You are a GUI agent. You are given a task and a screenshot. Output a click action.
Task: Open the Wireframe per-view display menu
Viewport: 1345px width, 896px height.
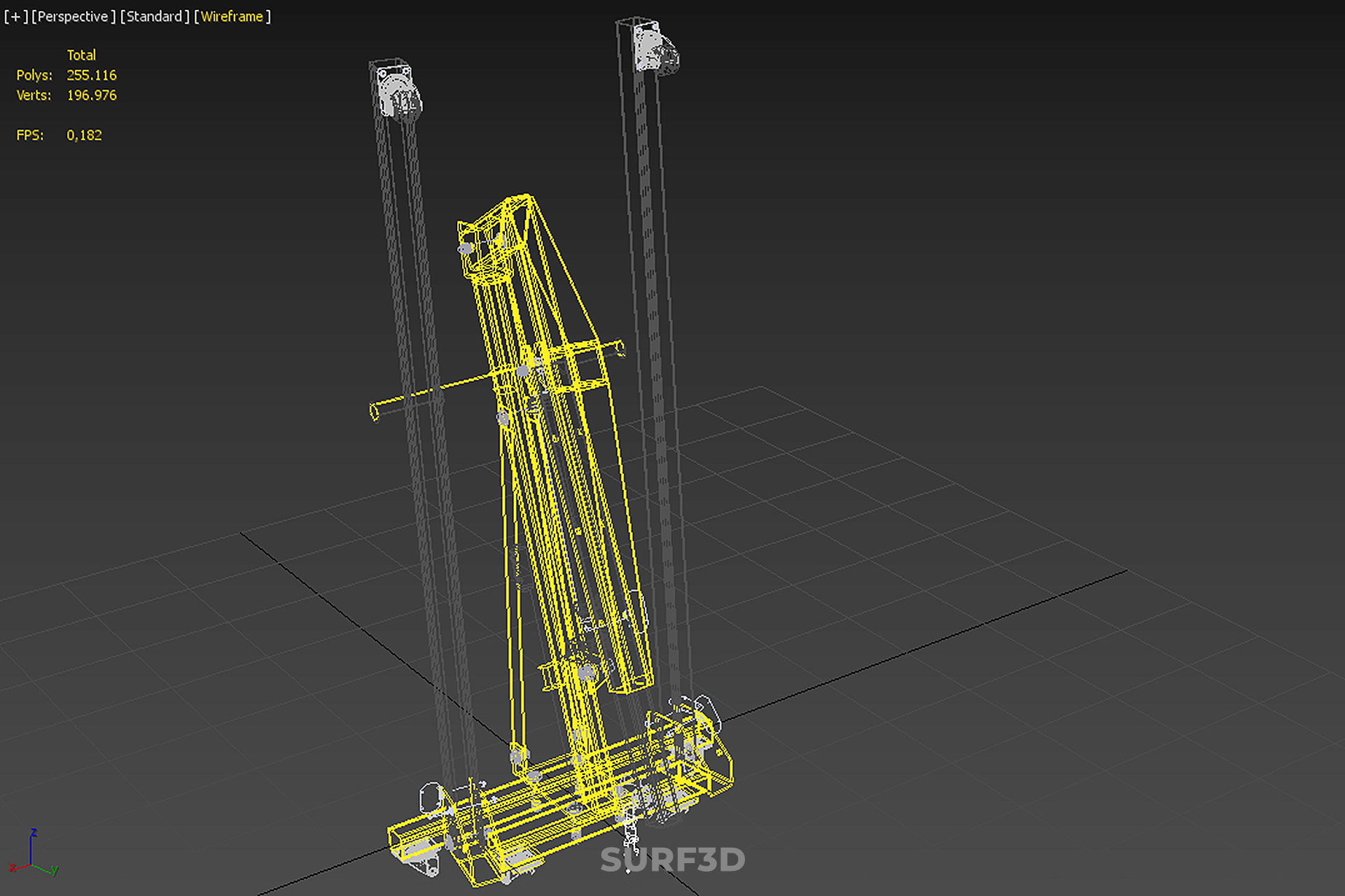point(232,17)
